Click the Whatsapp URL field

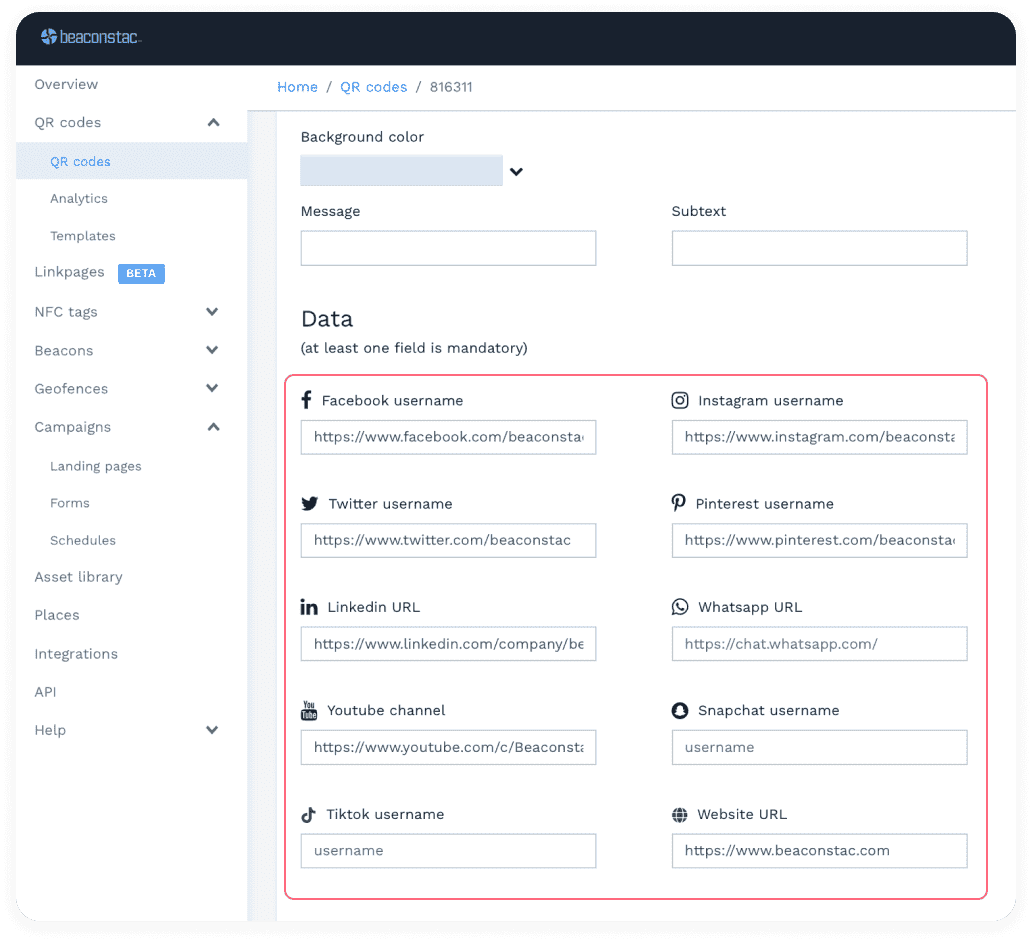tap(819, 644)
